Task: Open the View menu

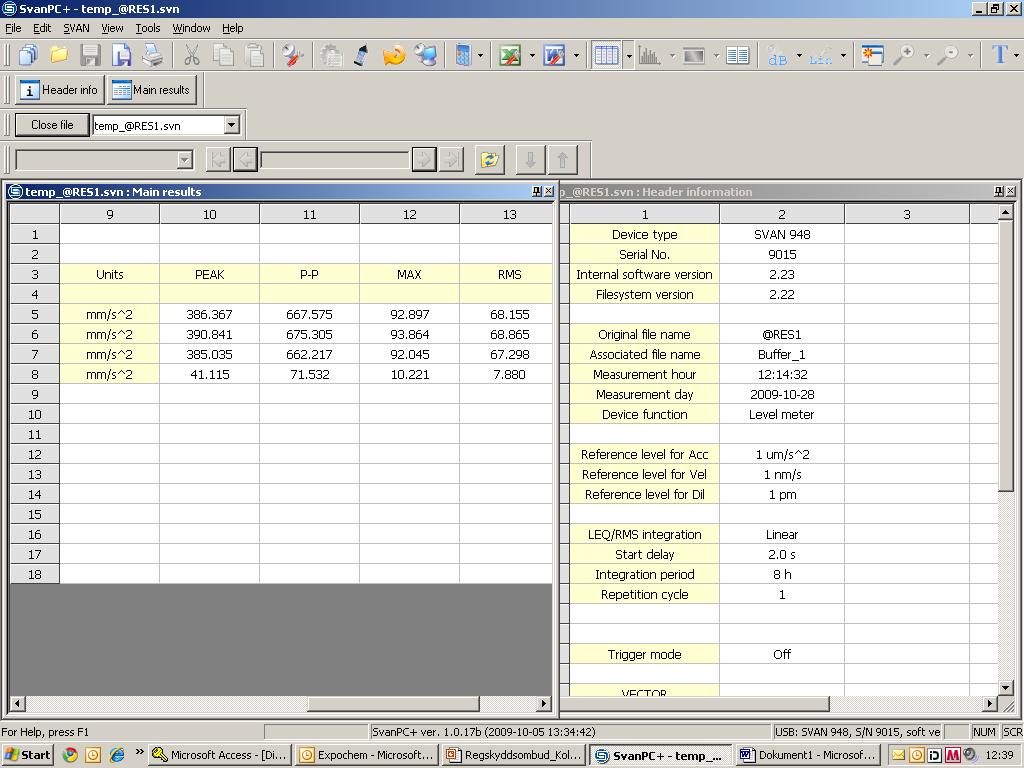Action: coord(112,28)
